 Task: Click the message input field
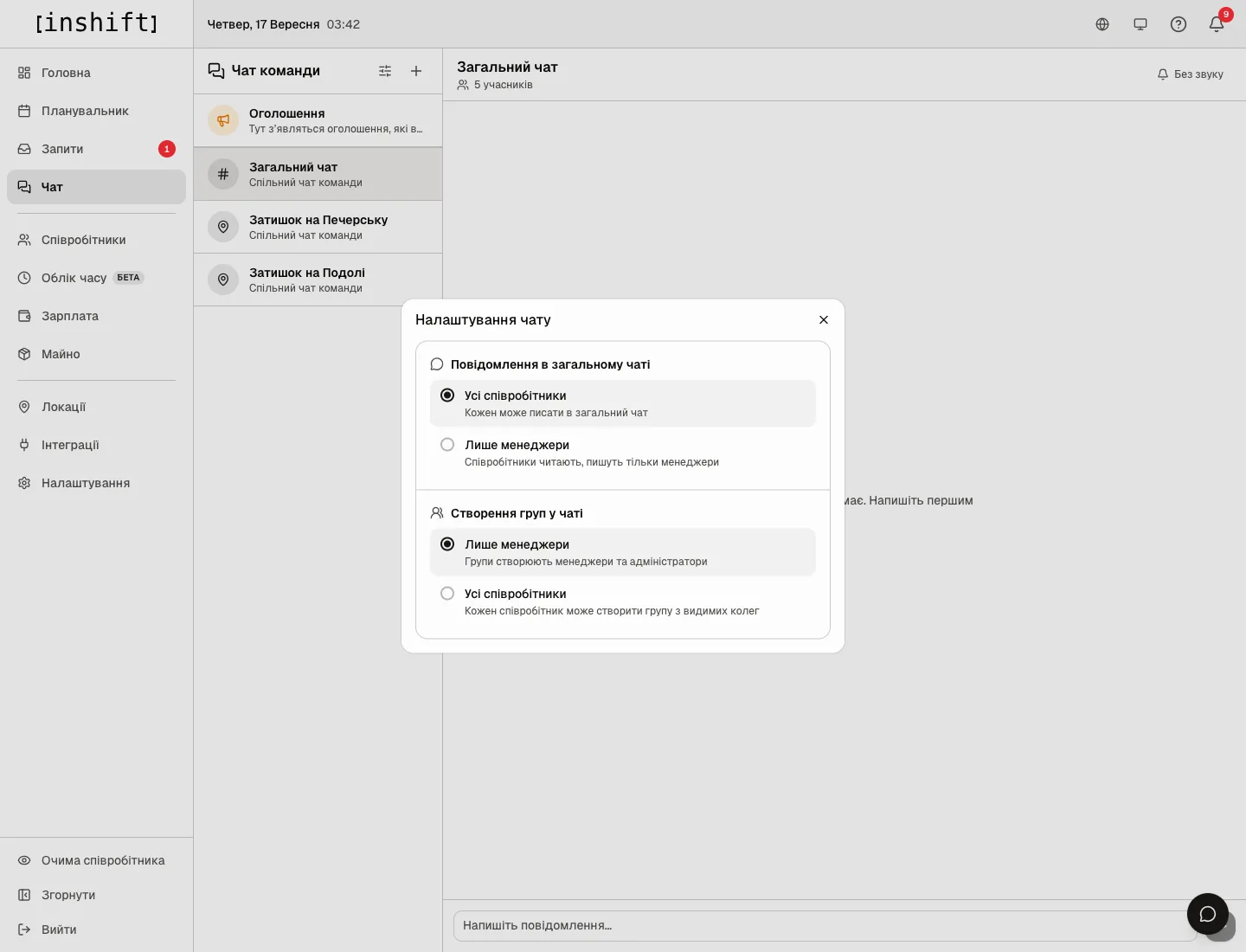point(825,925)
